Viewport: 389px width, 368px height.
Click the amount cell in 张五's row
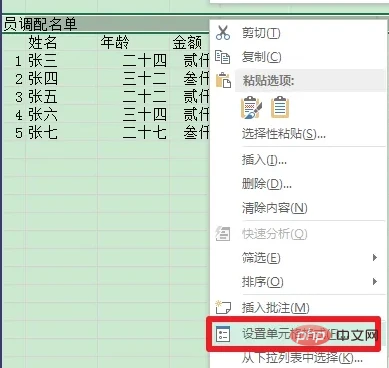point(190,97)
